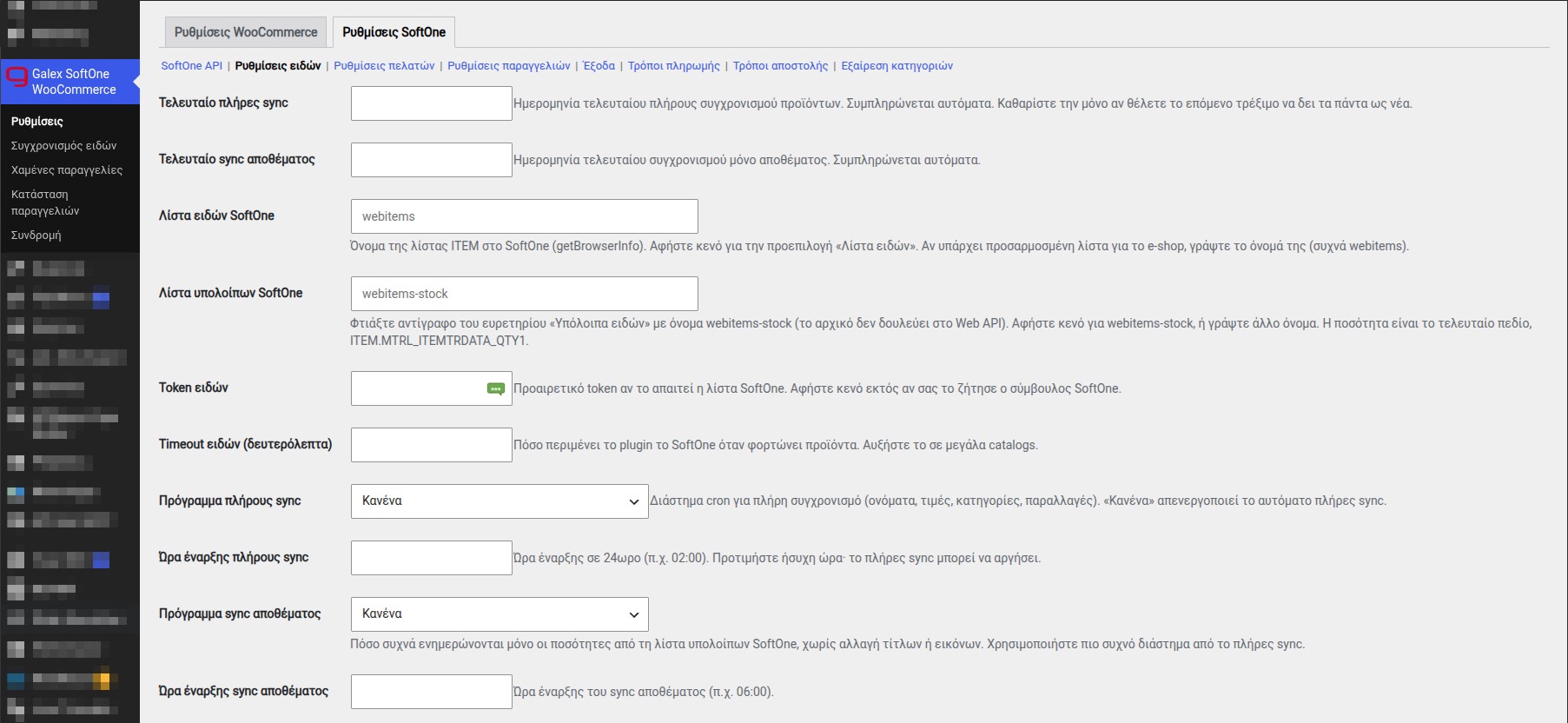Open the SoftOne API settings link
Viewport: 1568px width, 723px height.
(191, 66)
